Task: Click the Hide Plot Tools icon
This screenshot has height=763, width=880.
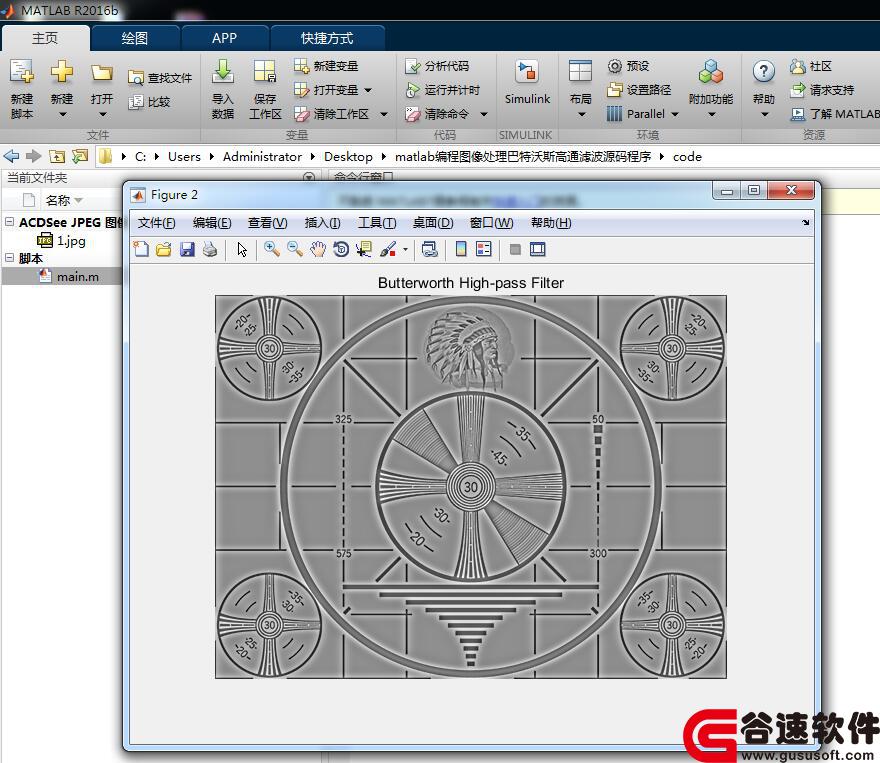Action: pyautogui.click(x=515, y=249)
